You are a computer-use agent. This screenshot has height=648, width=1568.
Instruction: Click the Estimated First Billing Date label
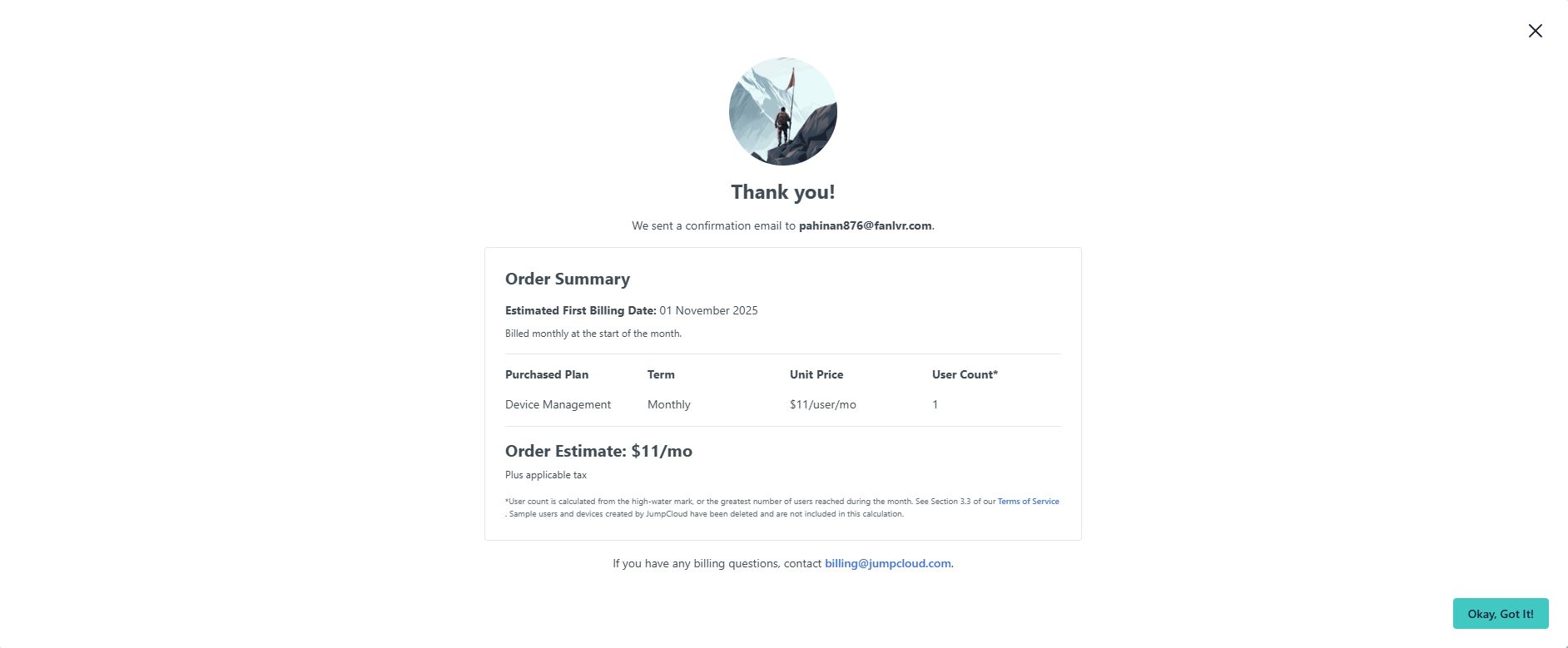[581, 310]
